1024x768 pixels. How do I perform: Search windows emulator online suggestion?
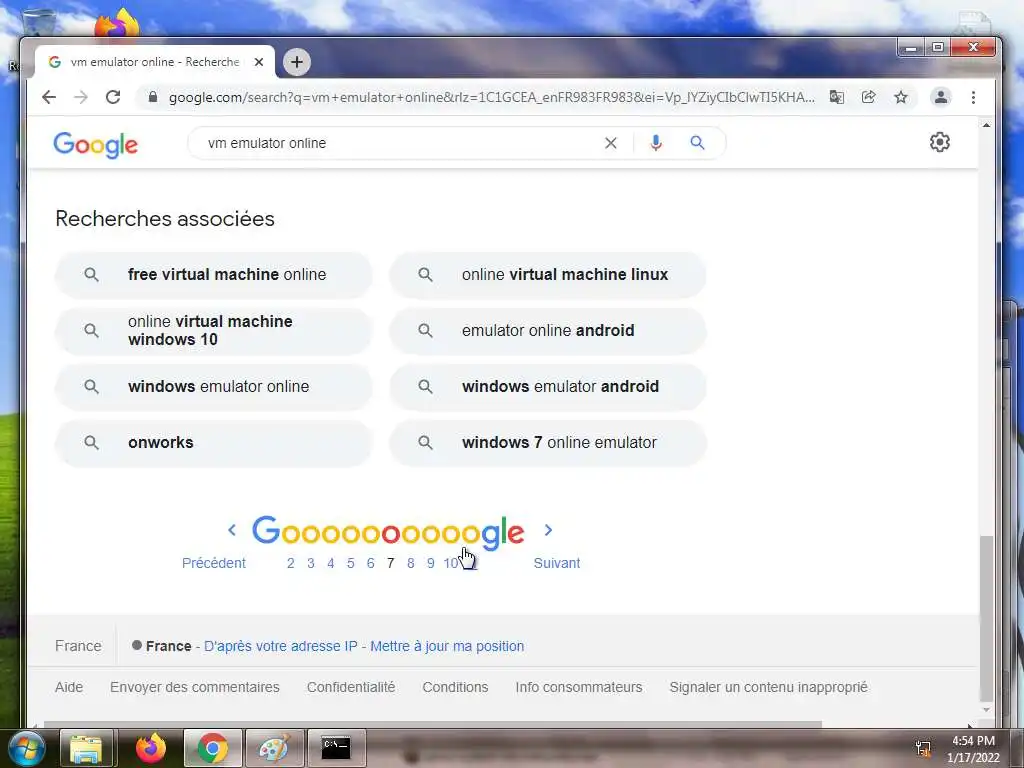point(214,387)
